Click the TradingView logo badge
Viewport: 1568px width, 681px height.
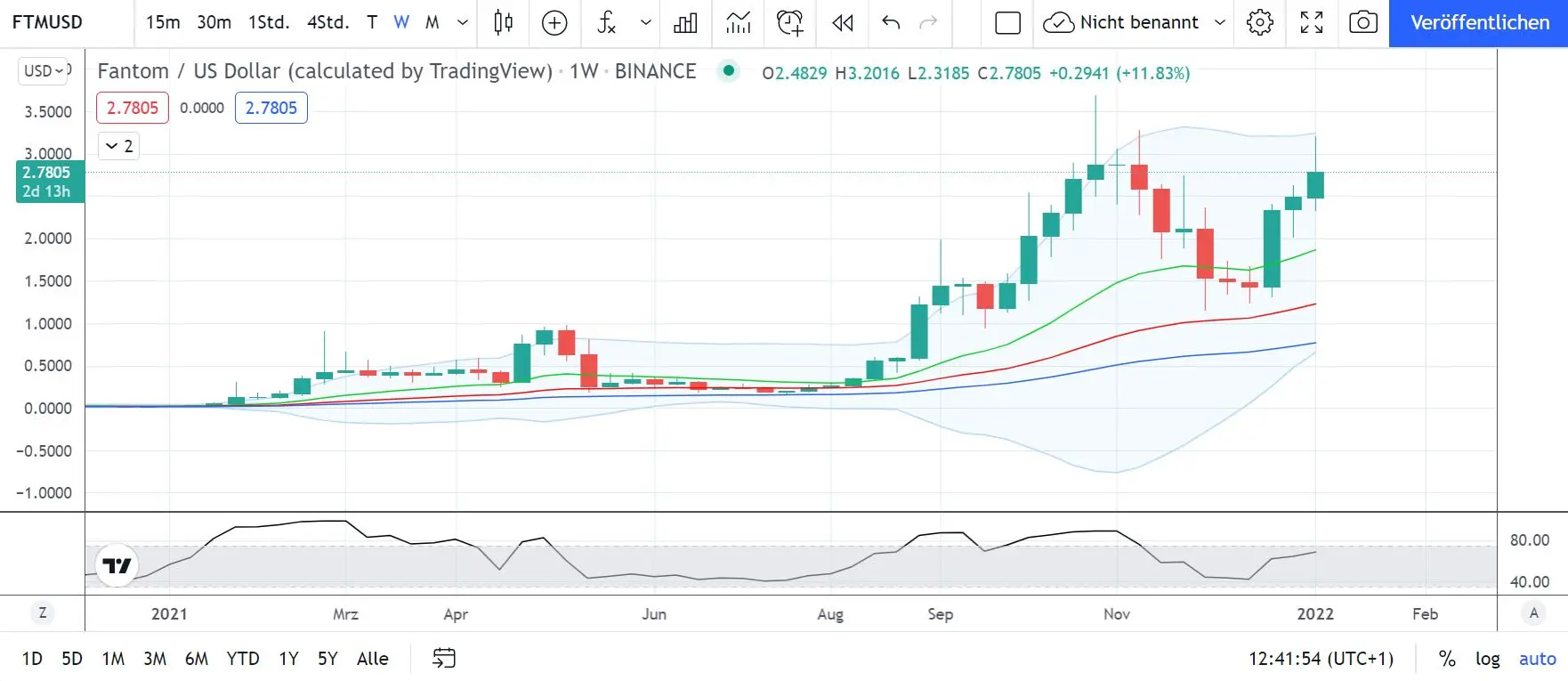point(117,565)
